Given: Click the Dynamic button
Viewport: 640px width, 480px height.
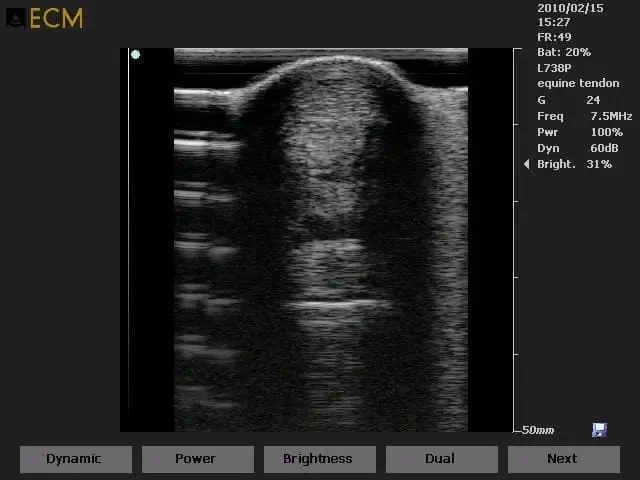Looking at the screenshot, I should [x=76, y=459].
